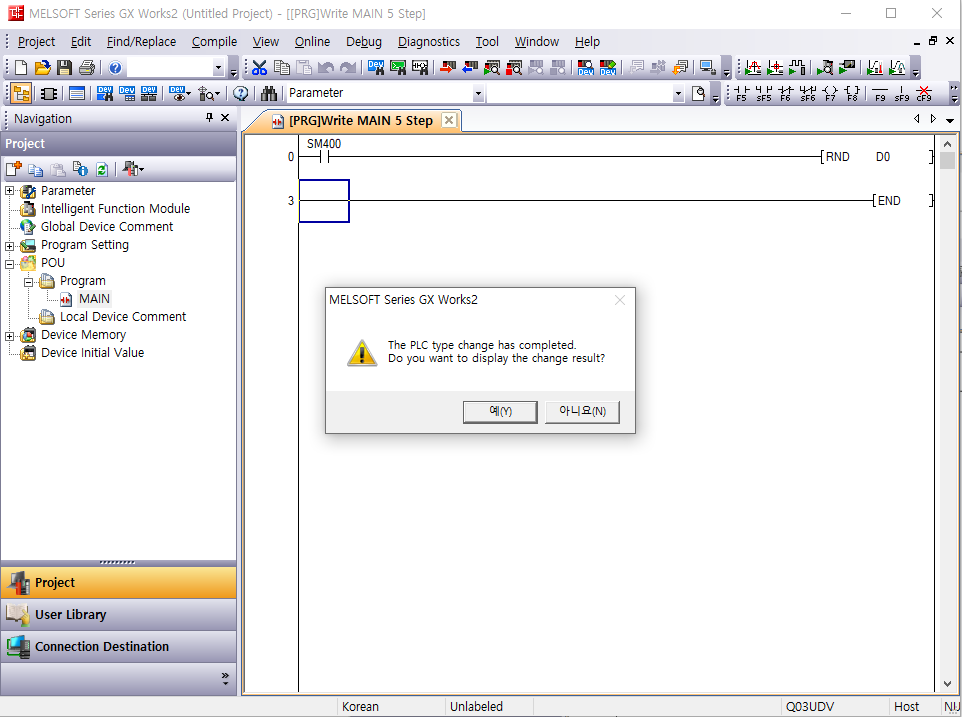Open the Diagnostics menu
The width and height of the screenshot is (962, 717).
click(429, 42)
